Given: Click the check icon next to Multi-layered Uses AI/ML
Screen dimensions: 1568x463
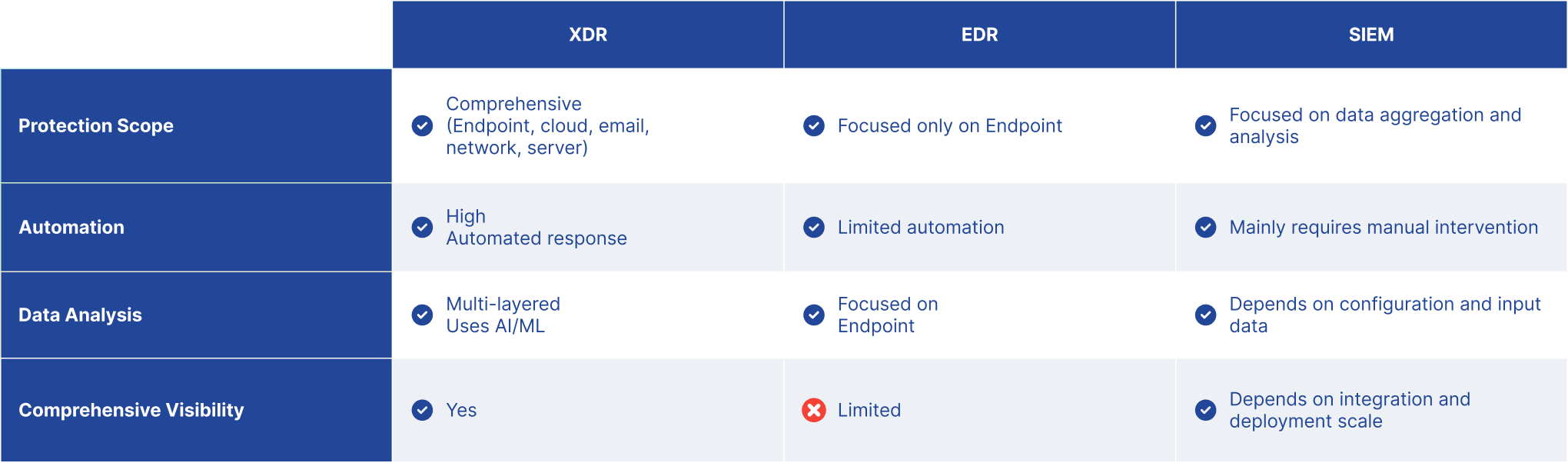Looking at the screenshot, I should 422,315.
